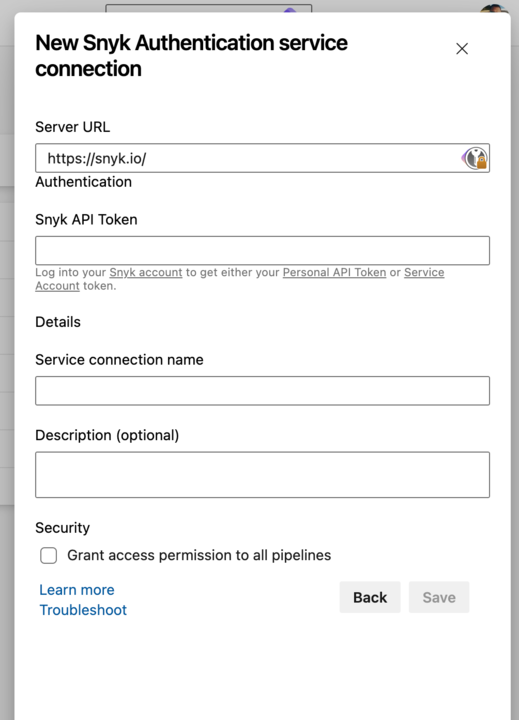The width and height of the screenshot is (519, 720).
Task: Open the Troubleshoot link
Action: pos(83,610)
